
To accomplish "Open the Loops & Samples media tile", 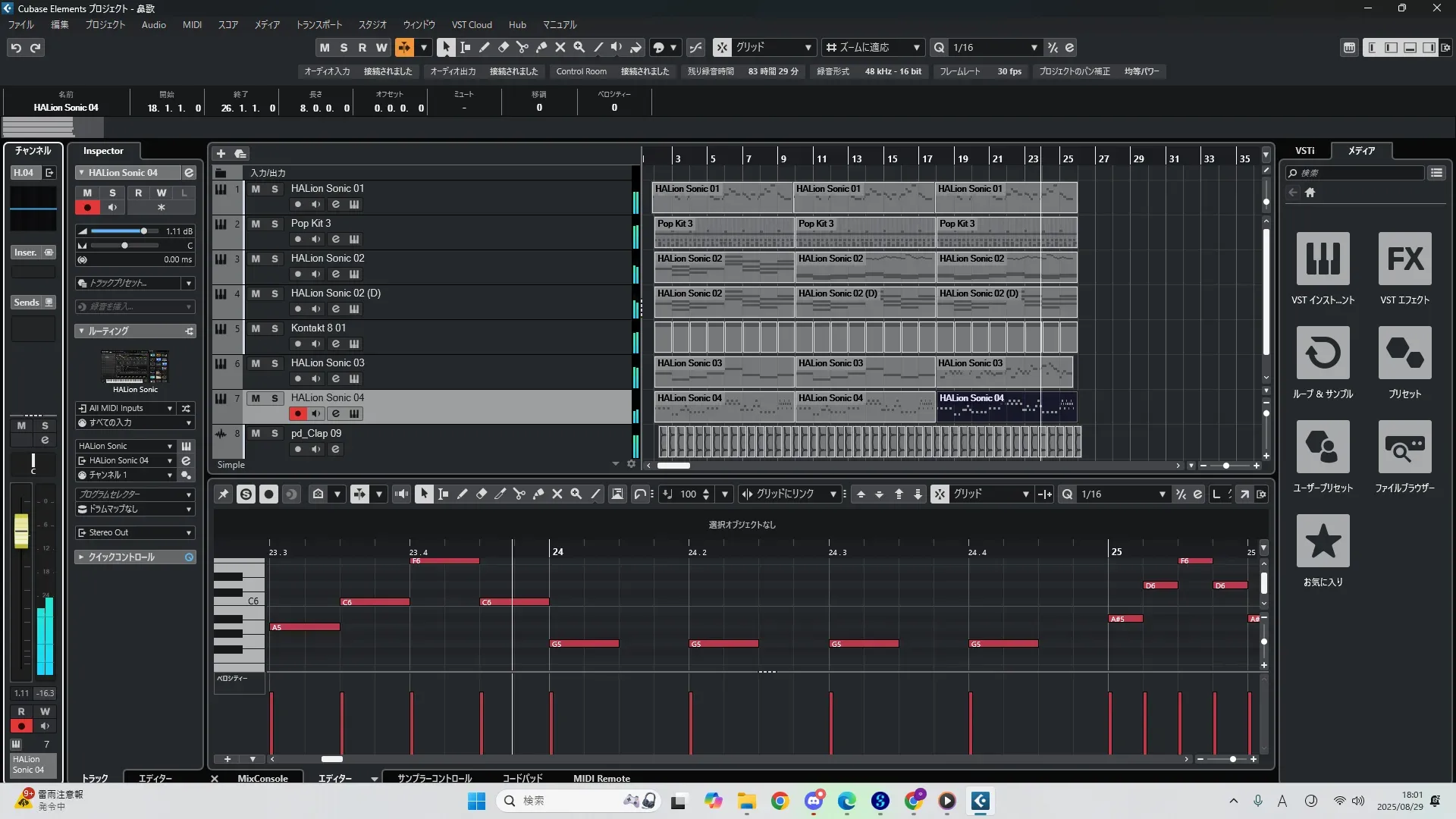I will click(x=1323, y=353).
